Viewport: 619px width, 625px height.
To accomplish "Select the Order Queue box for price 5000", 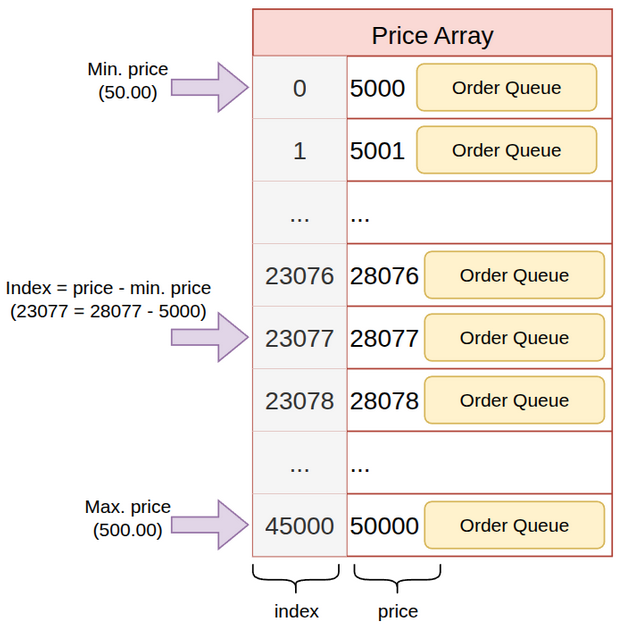I will click(x=506, y=88).
